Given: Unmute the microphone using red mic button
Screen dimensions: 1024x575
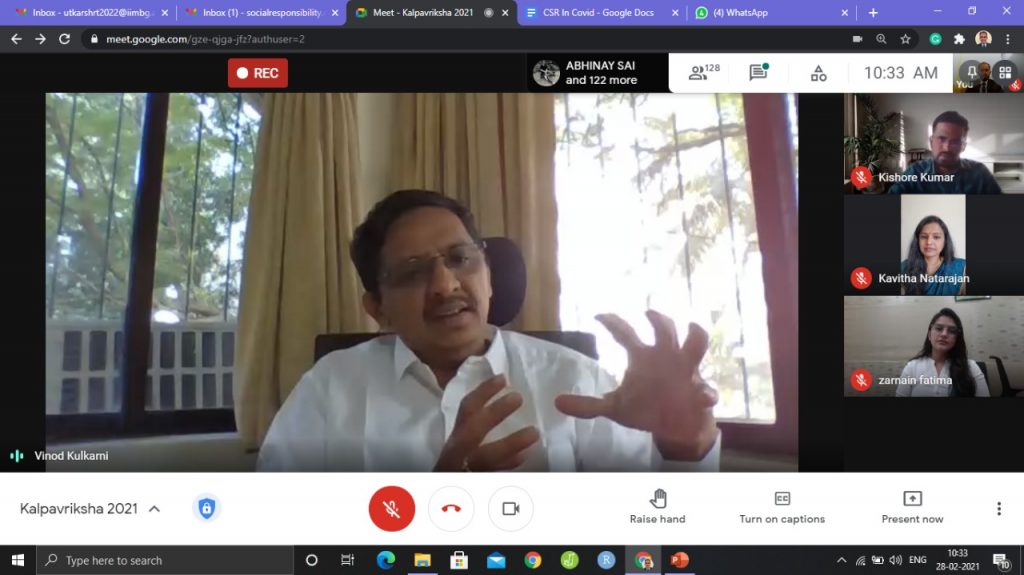Looking at the screenshot, I should click(x=391, y=508).
